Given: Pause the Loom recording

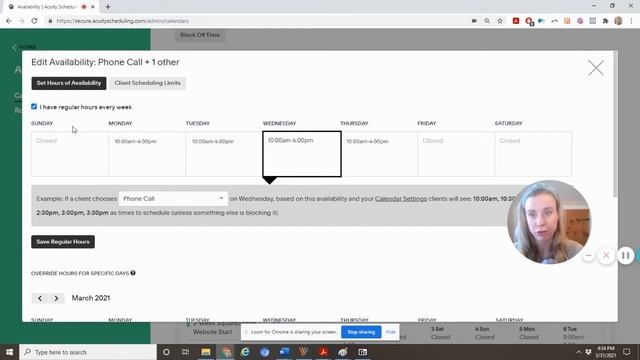Looking at the screenshot, I should pos(625,256).
